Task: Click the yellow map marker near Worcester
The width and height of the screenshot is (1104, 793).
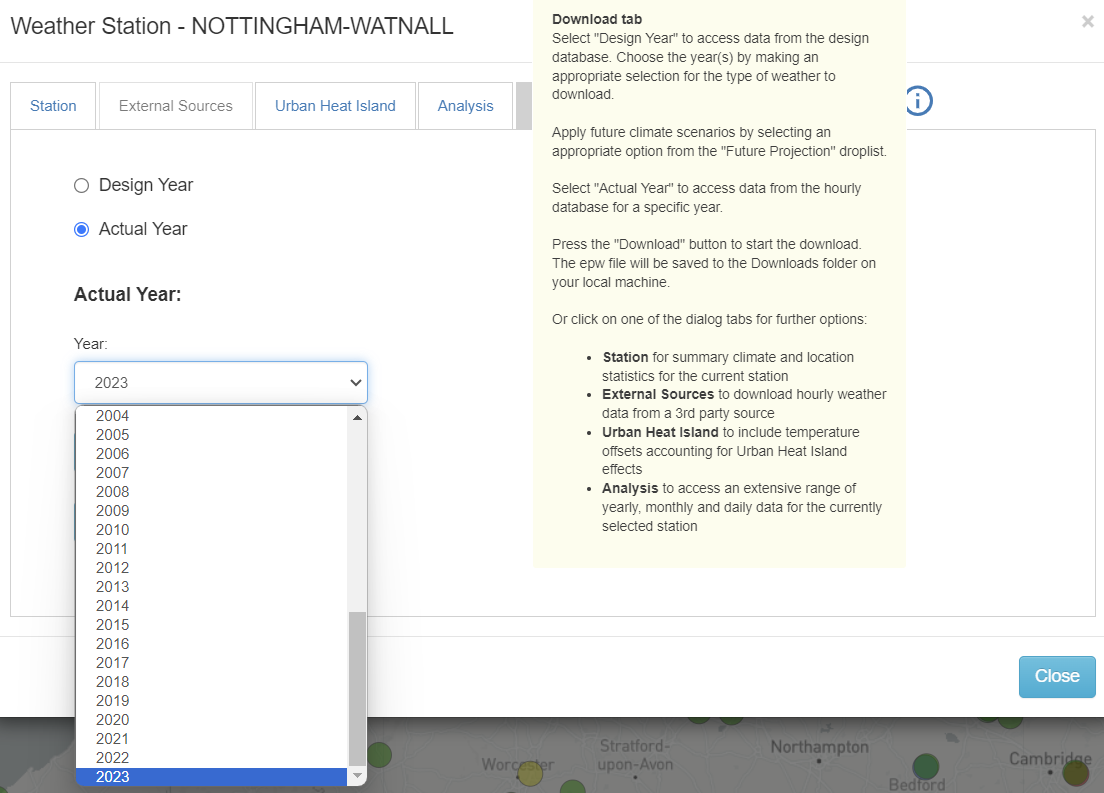Action: [530, 773]
